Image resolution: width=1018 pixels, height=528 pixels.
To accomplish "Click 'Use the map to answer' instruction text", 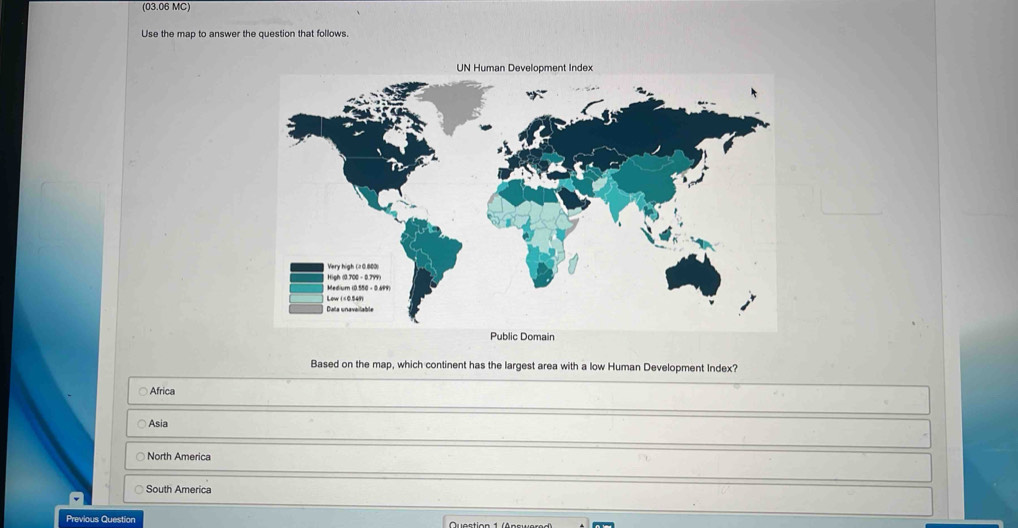I will click(x=245, y=33).
